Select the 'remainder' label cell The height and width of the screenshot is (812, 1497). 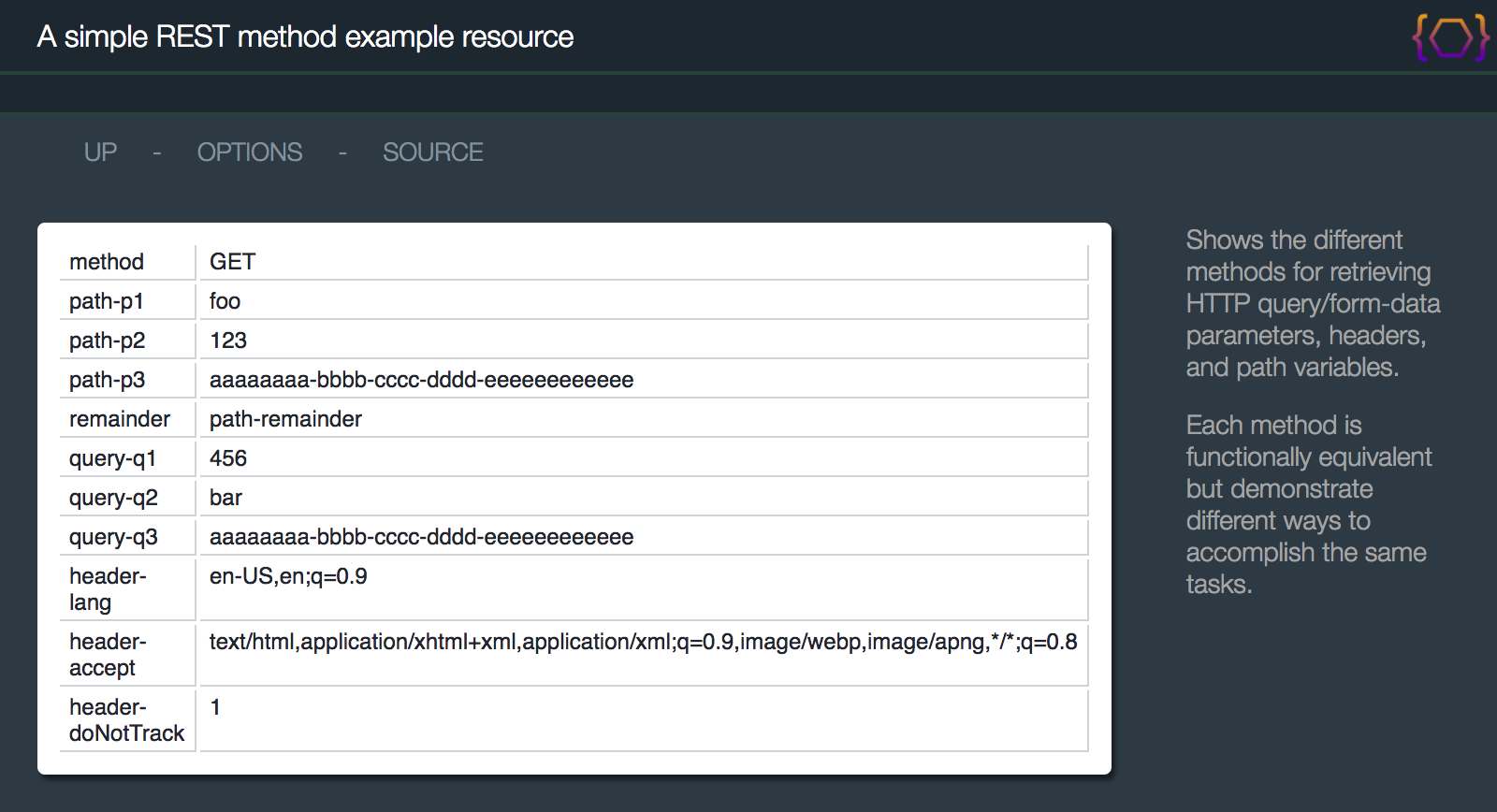127,419
